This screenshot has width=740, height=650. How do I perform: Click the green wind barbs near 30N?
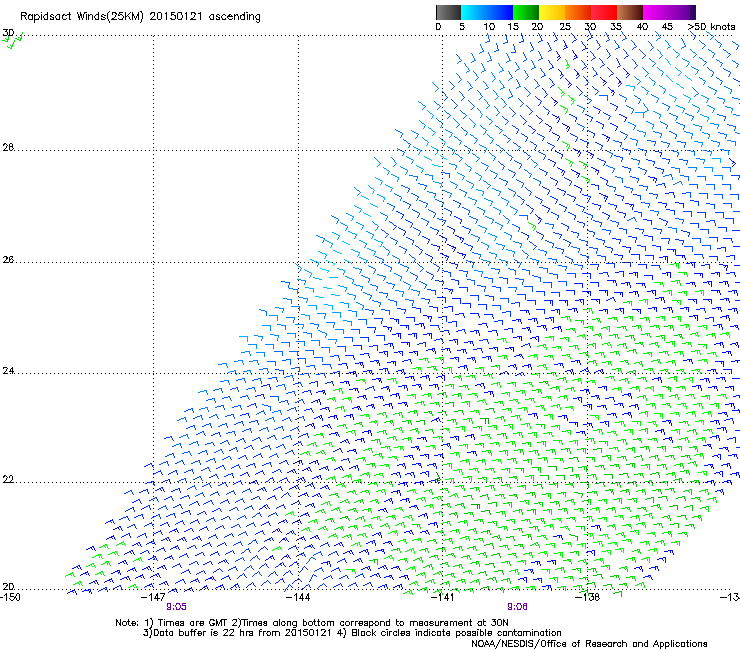point(13,41)
